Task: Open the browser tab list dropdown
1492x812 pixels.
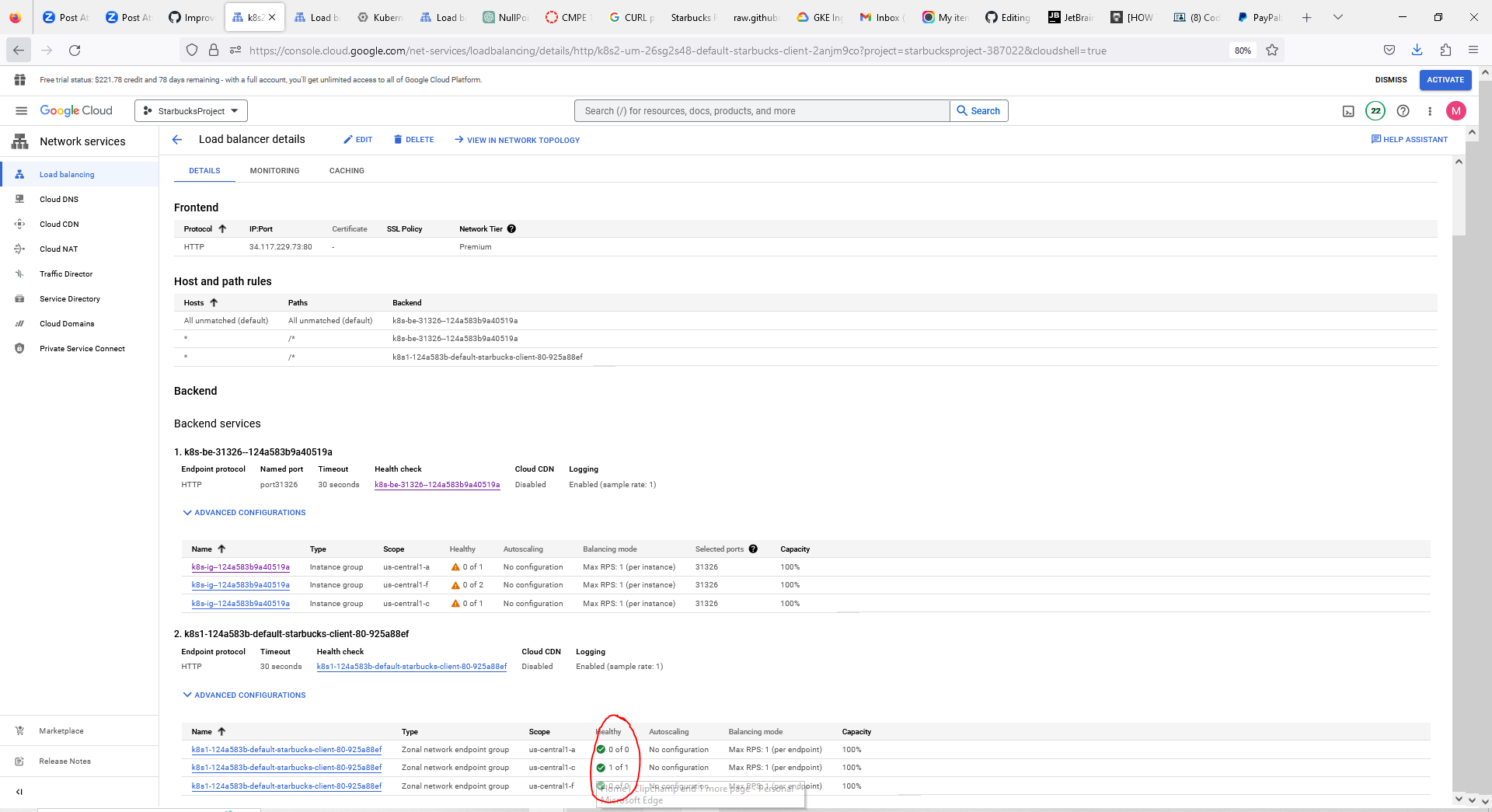Action: click(x=1338, y=16)
